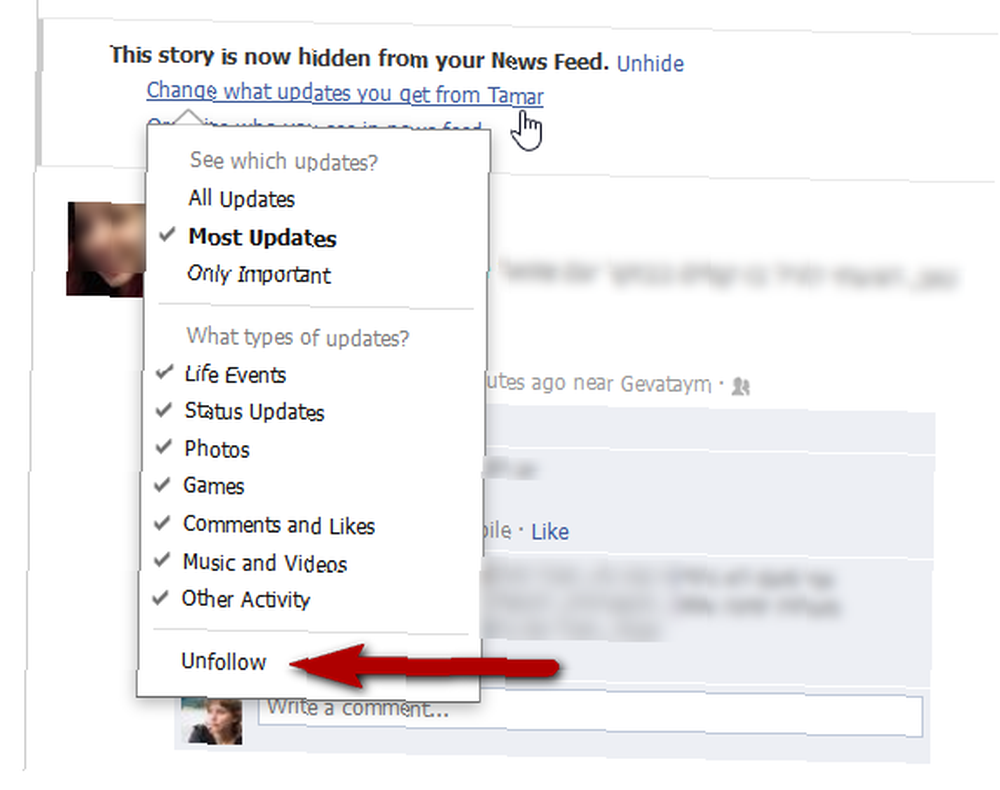Disable Music and Videos updates
Screen dimensions: 1000x790
pyautogui.click(x=265, y=562)
